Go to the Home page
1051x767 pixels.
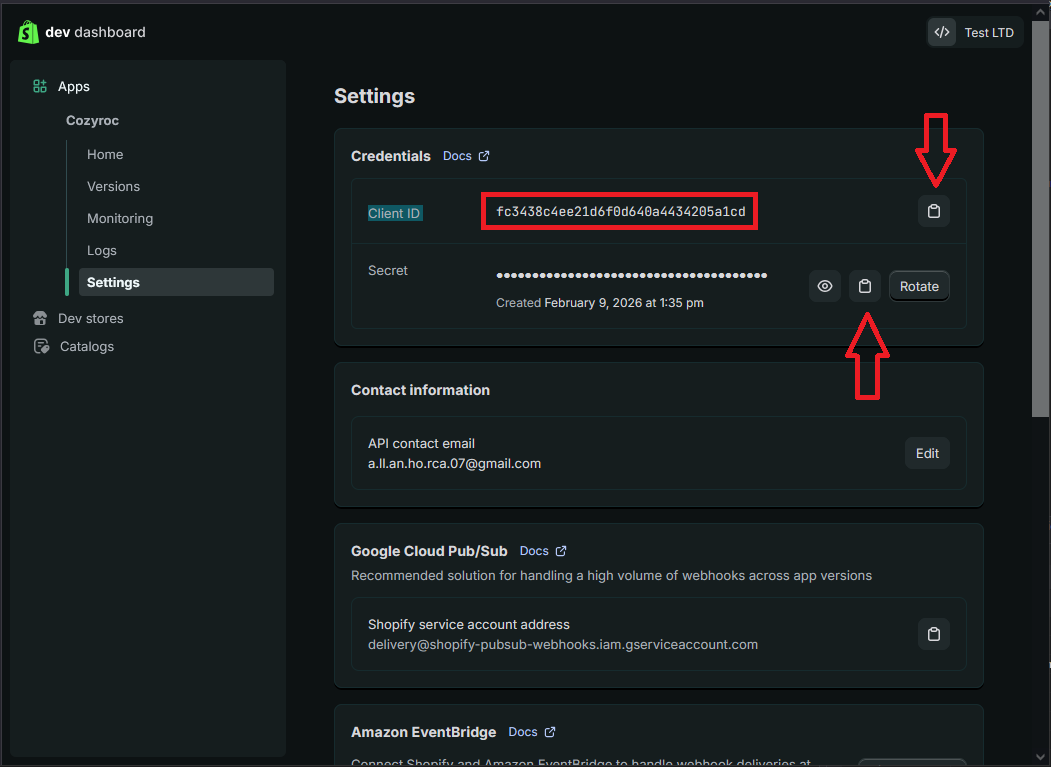pyautogui.click(x=105, y=154)
